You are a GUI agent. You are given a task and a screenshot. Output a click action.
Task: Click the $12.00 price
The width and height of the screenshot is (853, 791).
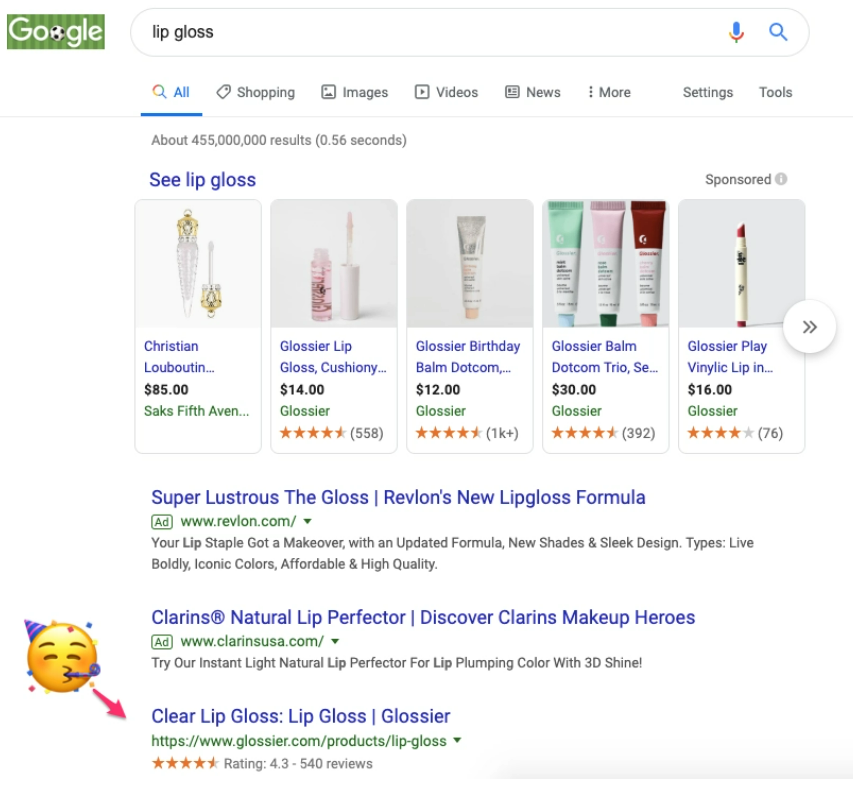438,390
